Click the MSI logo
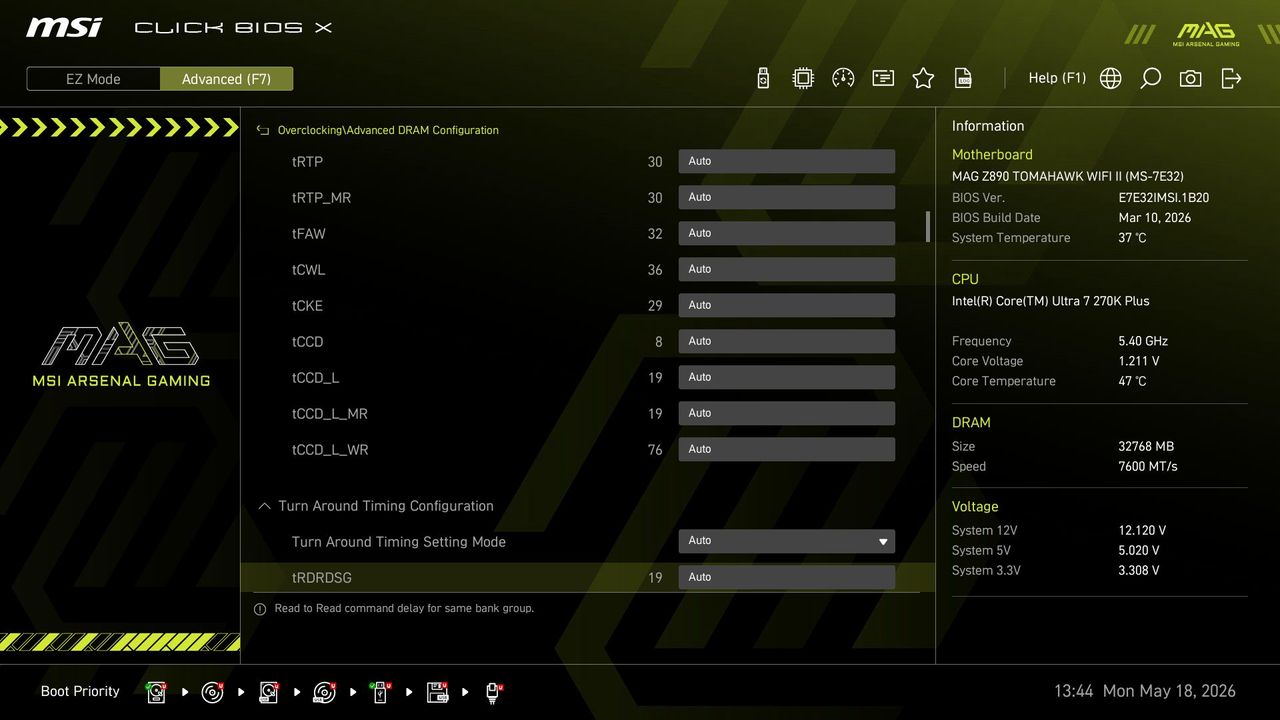This screenshot has height=720, width=1280. click(64, 27)
